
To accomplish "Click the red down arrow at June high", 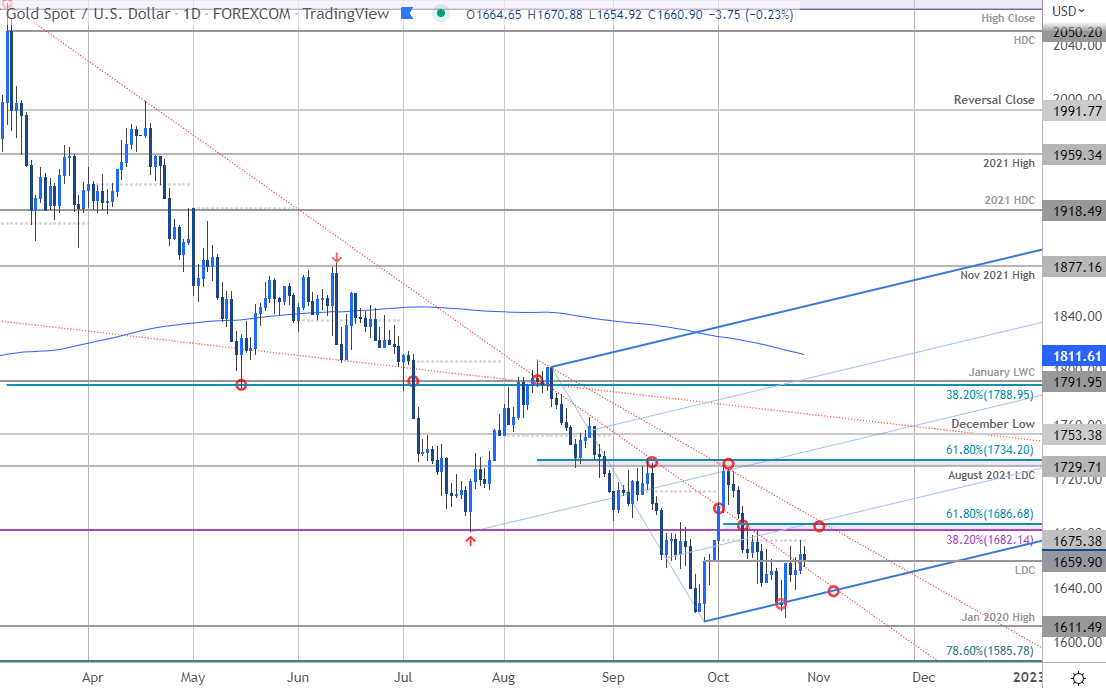I will tap(336, 258).
